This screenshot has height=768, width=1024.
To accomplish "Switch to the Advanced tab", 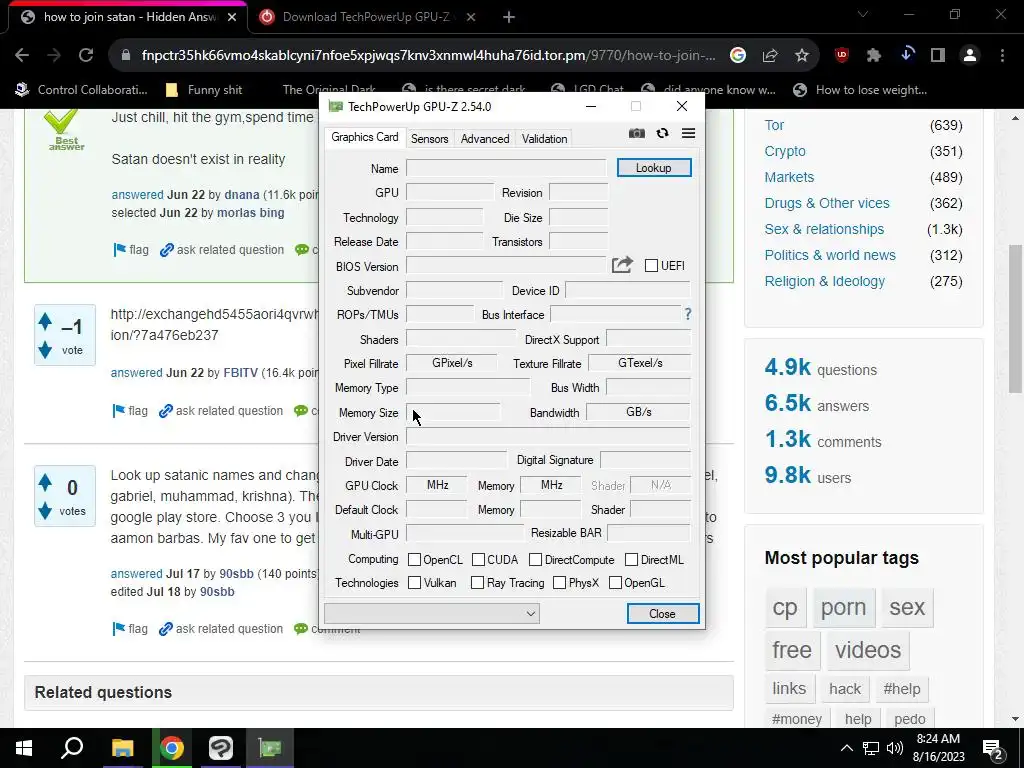I will [485, 138].
